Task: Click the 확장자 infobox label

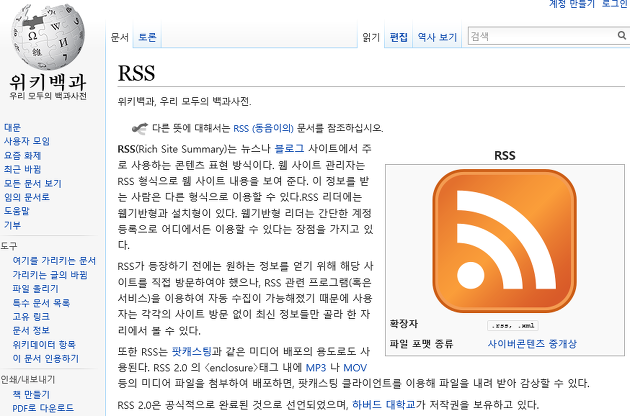Action: pos(404,324)
